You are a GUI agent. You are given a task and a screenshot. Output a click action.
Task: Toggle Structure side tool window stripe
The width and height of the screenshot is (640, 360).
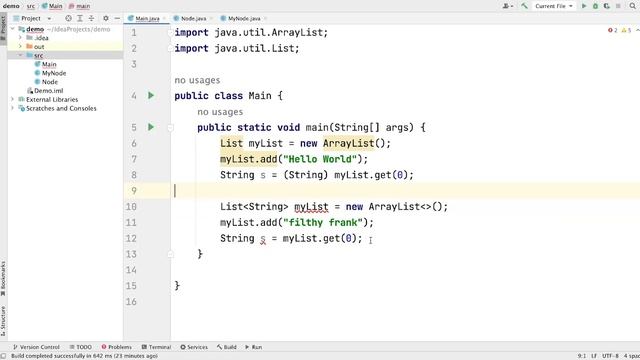pos(3,321)
